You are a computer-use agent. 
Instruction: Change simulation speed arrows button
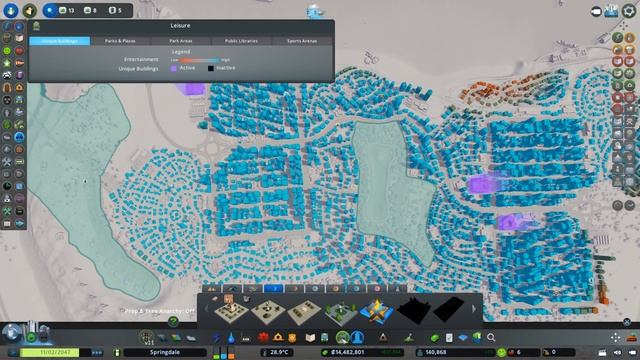coord(97,352)
